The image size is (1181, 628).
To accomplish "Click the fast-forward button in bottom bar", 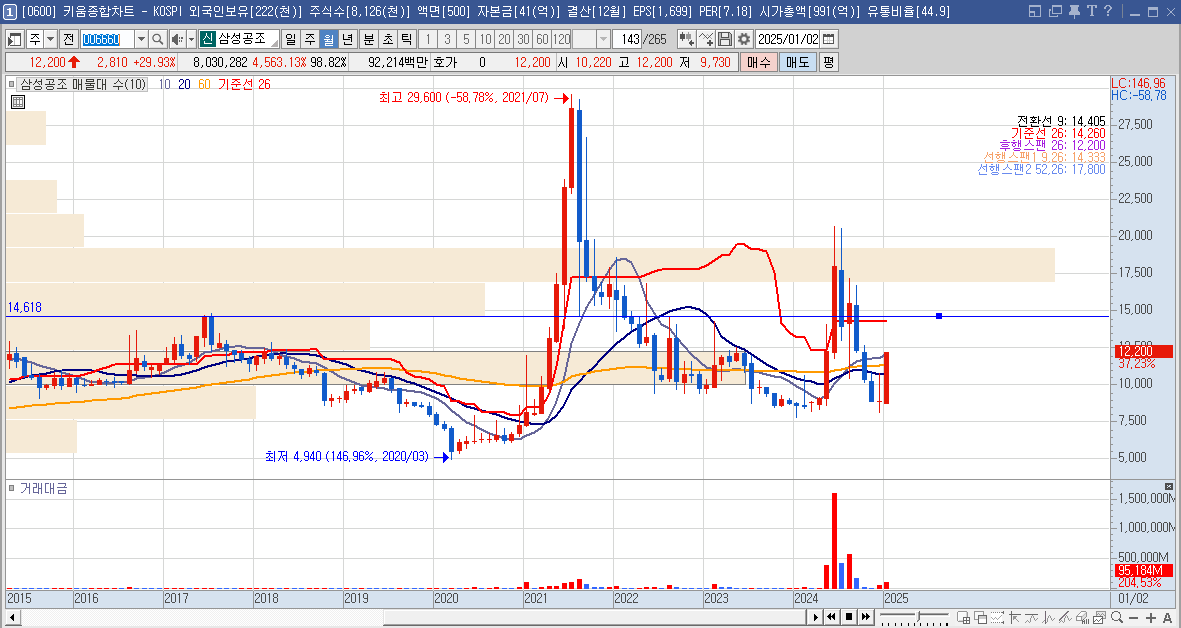I will 866,617.
